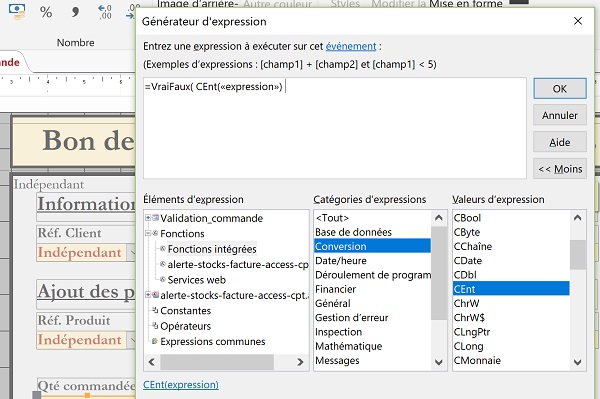Select CLngPtr in expression values
Screen dimensions: 600x399
pos(511,332)
